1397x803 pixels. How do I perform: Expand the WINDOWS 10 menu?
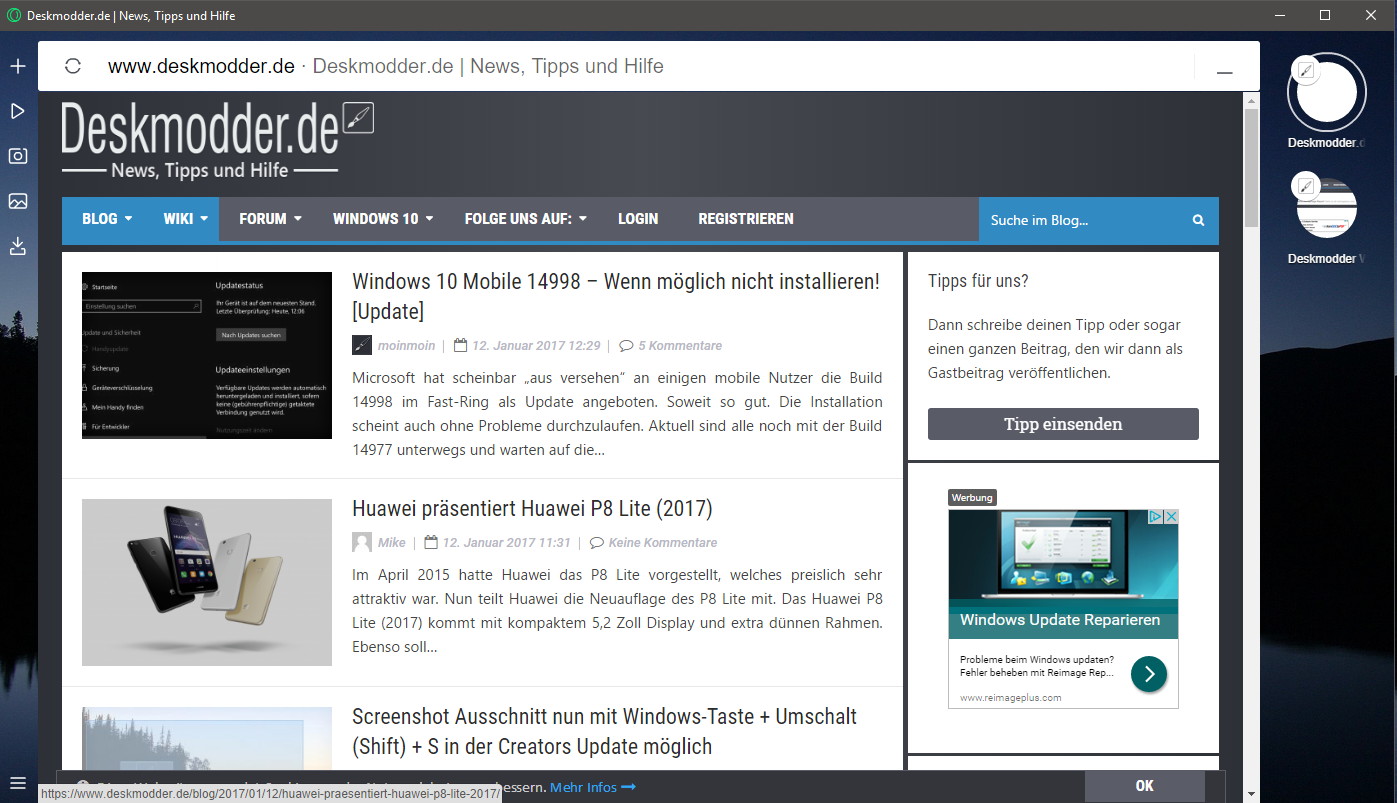coord(383,219)
